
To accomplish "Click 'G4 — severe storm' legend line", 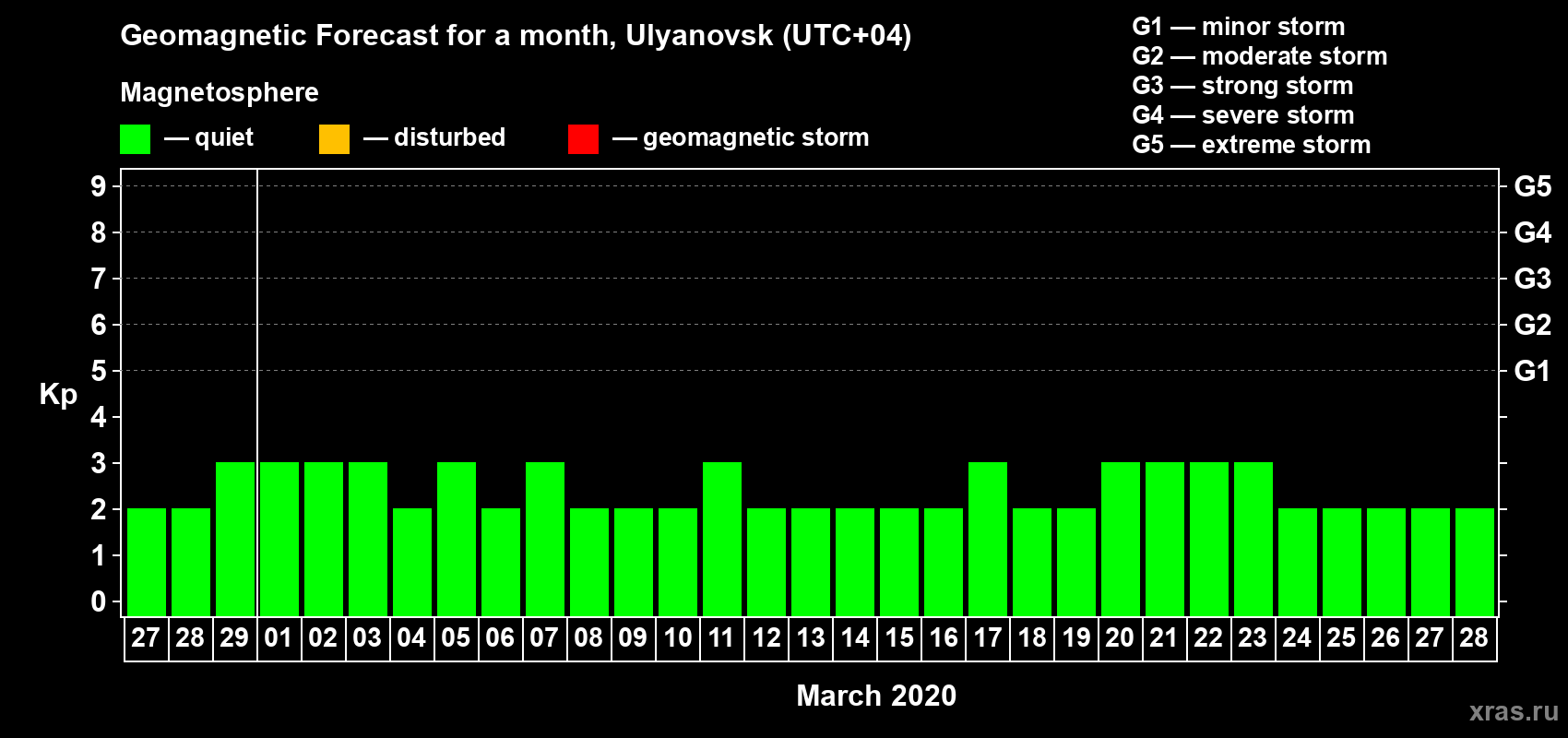I will 1243,115.
